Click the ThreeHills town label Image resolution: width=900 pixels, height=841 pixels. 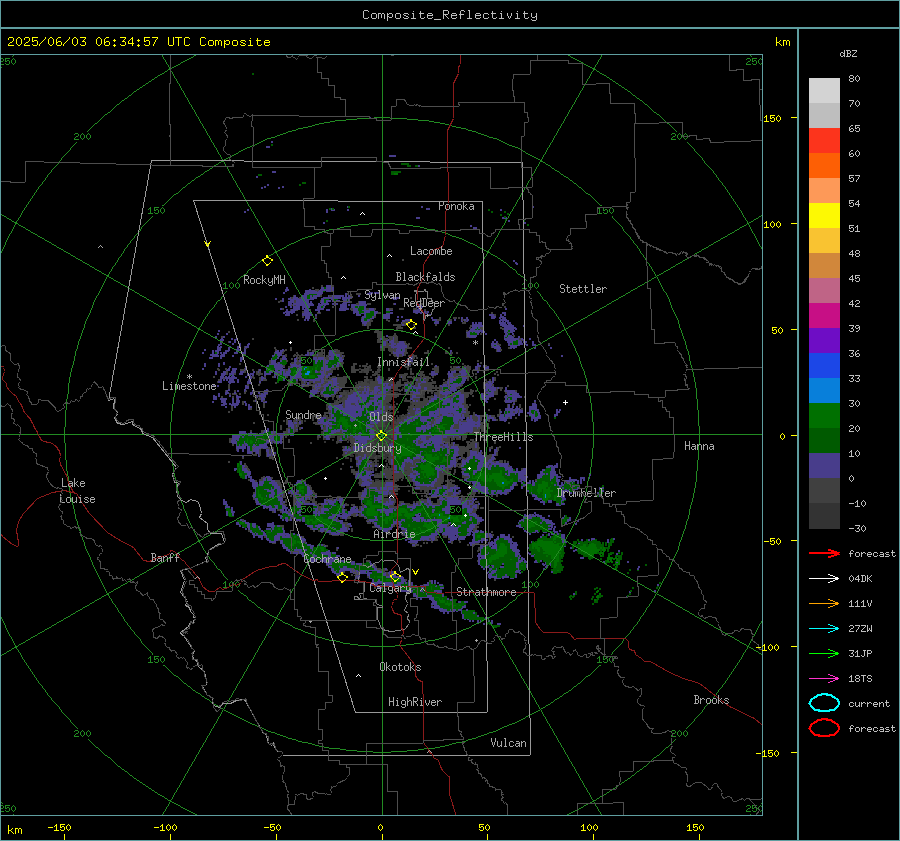coord(503,437)
